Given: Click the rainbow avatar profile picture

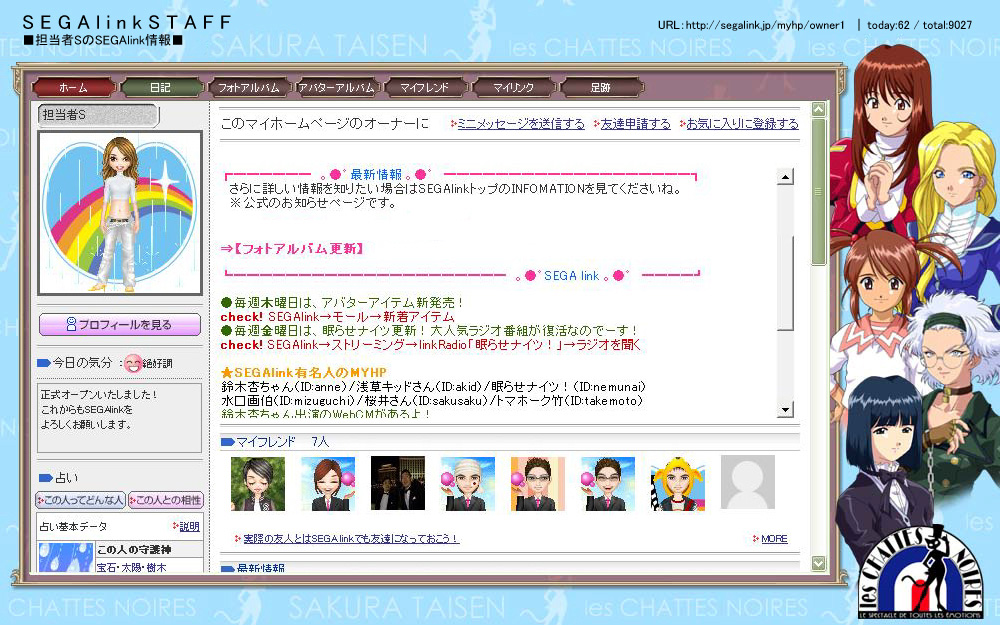Looking at the screenshot, I should tap(120, 213).
